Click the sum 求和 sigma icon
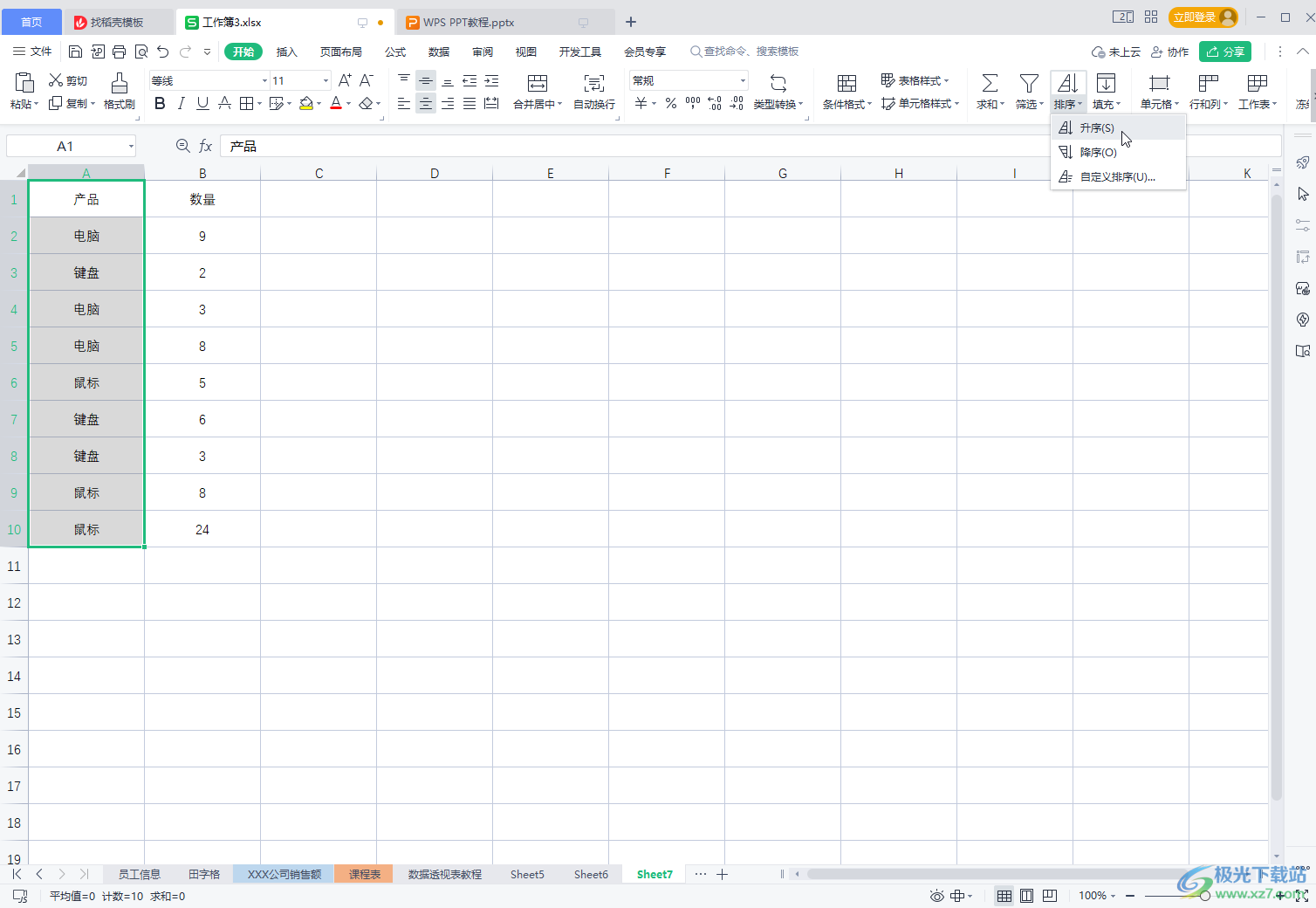The image size is (1316, 908). click(x=990, y=83)
